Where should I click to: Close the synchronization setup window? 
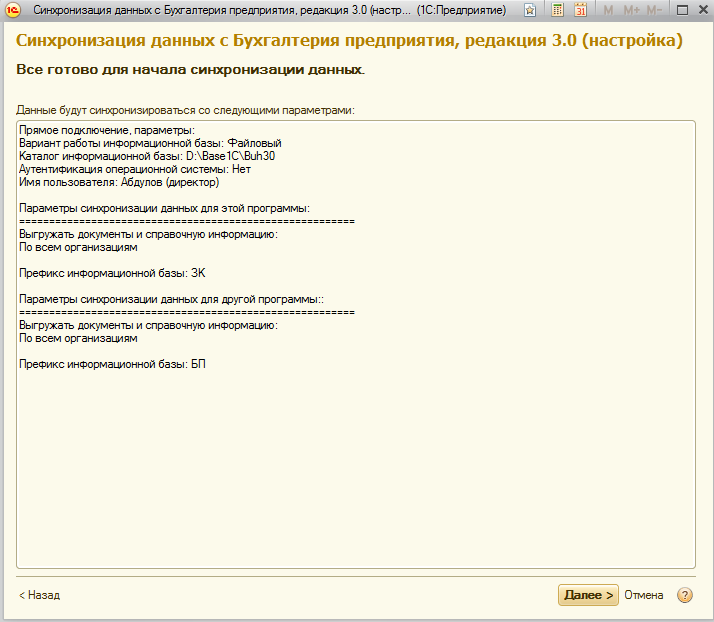click(x=704, y=10)
